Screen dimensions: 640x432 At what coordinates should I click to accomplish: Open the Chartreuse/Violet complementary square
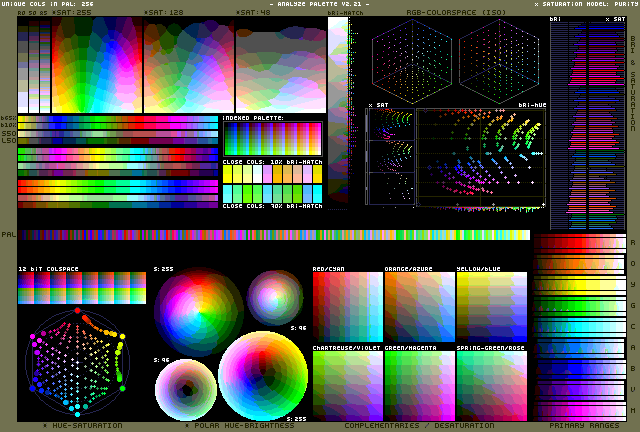(348, 386)
